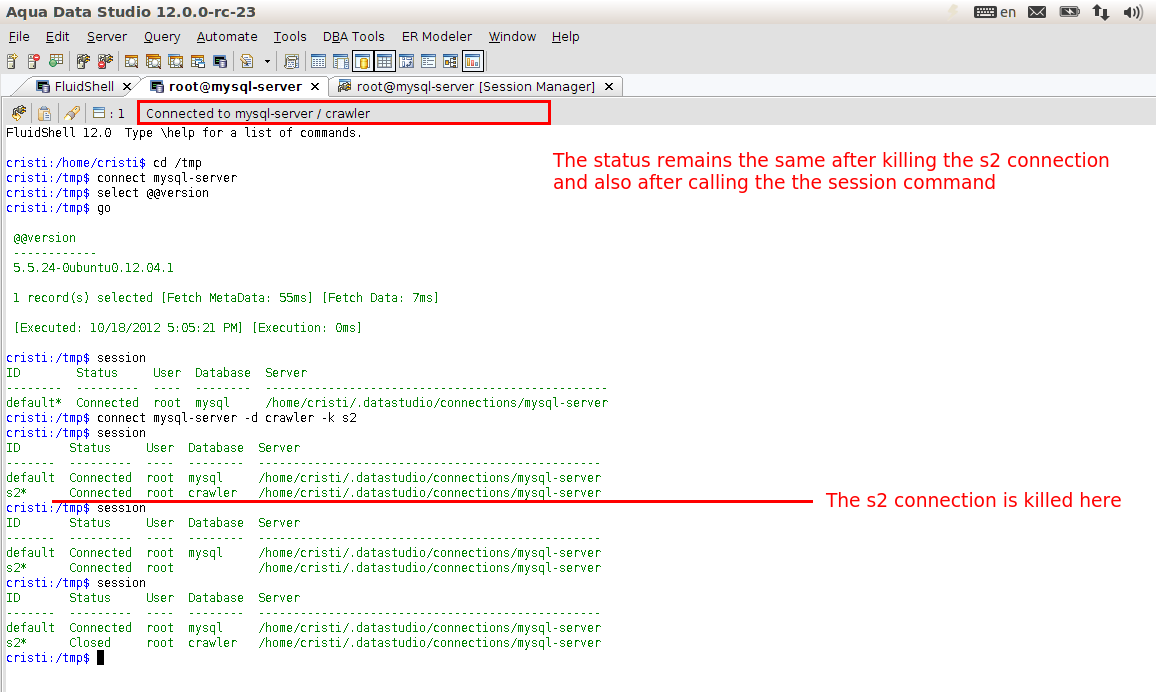Click the Register Server icon

tap(13, 61)
